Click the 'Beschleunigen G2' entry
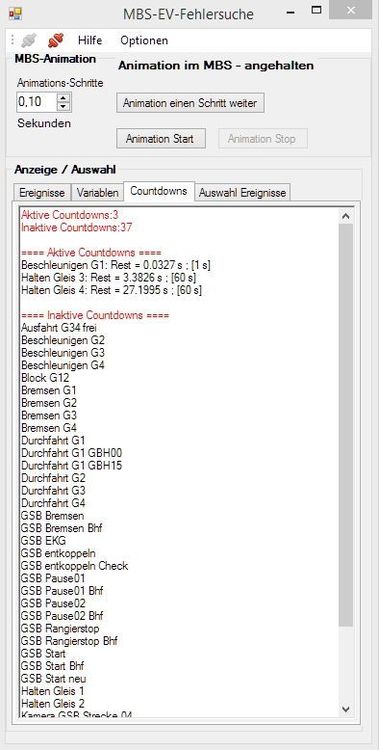The image size is (379, 750). [63, 341]
